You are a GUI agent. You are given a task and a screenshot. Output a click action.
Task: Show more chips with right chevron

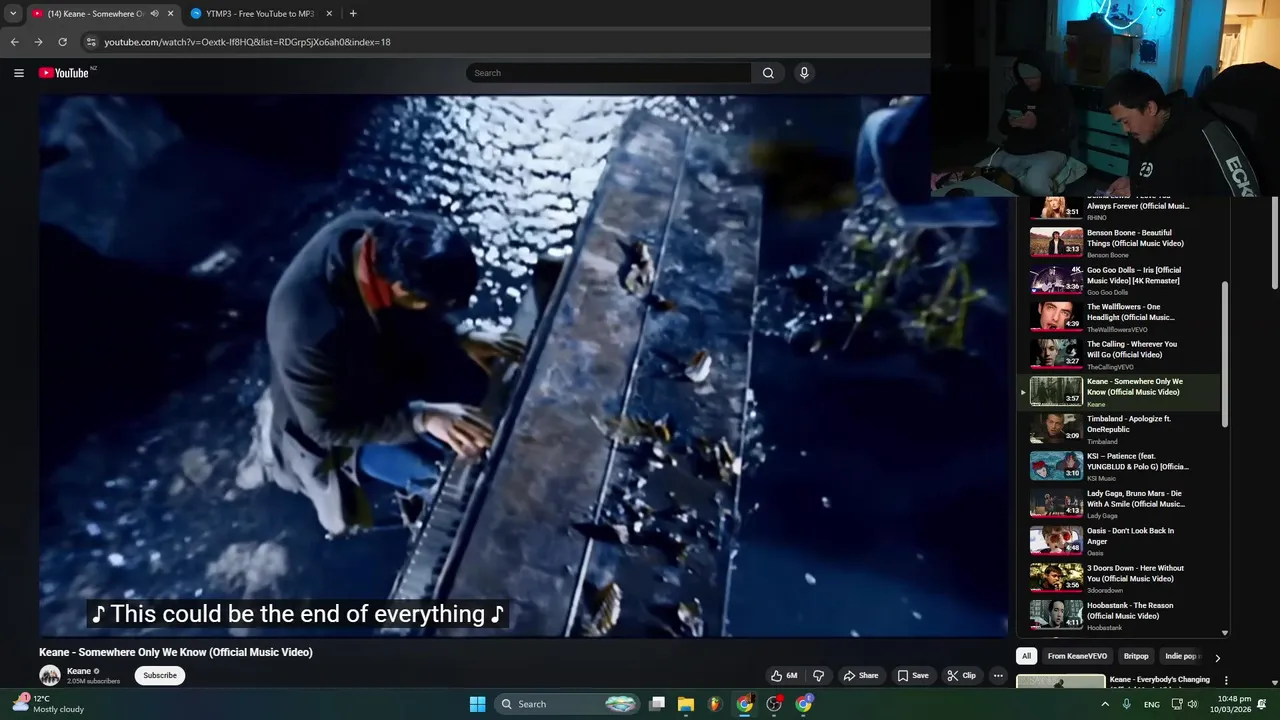1217,657
